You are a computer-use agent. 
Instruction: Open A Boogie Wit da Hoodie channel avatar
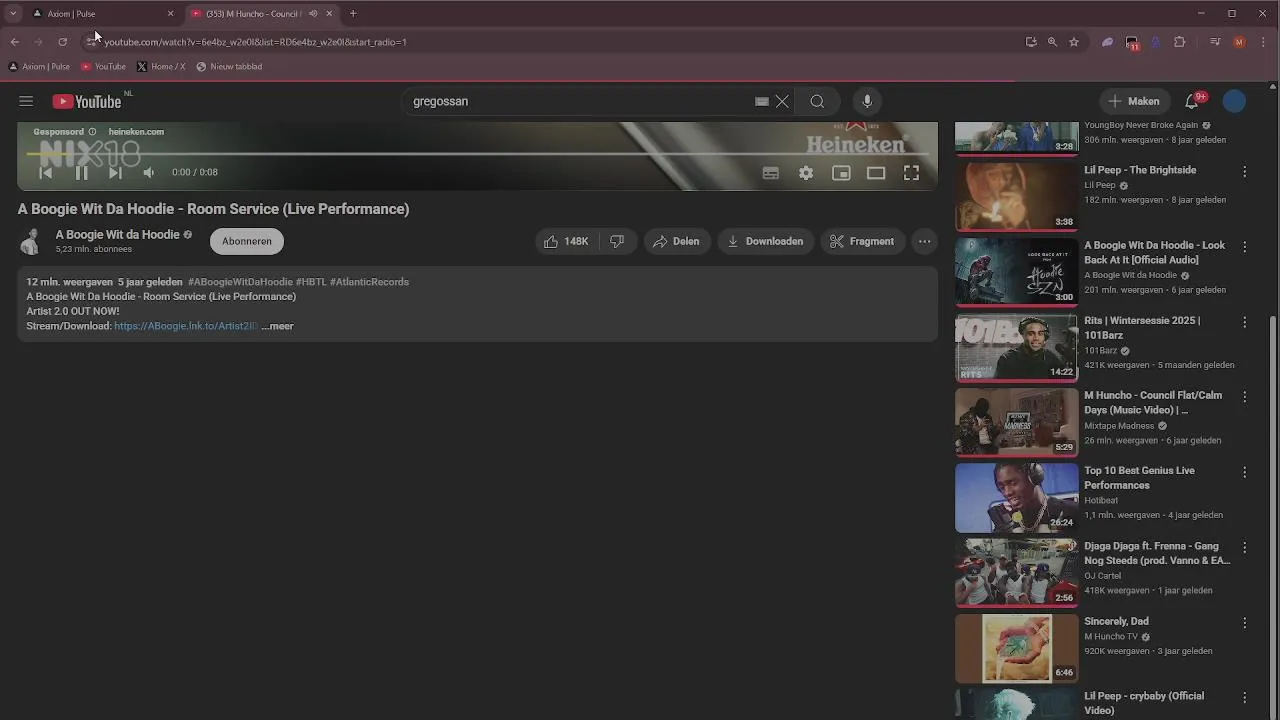31,241
